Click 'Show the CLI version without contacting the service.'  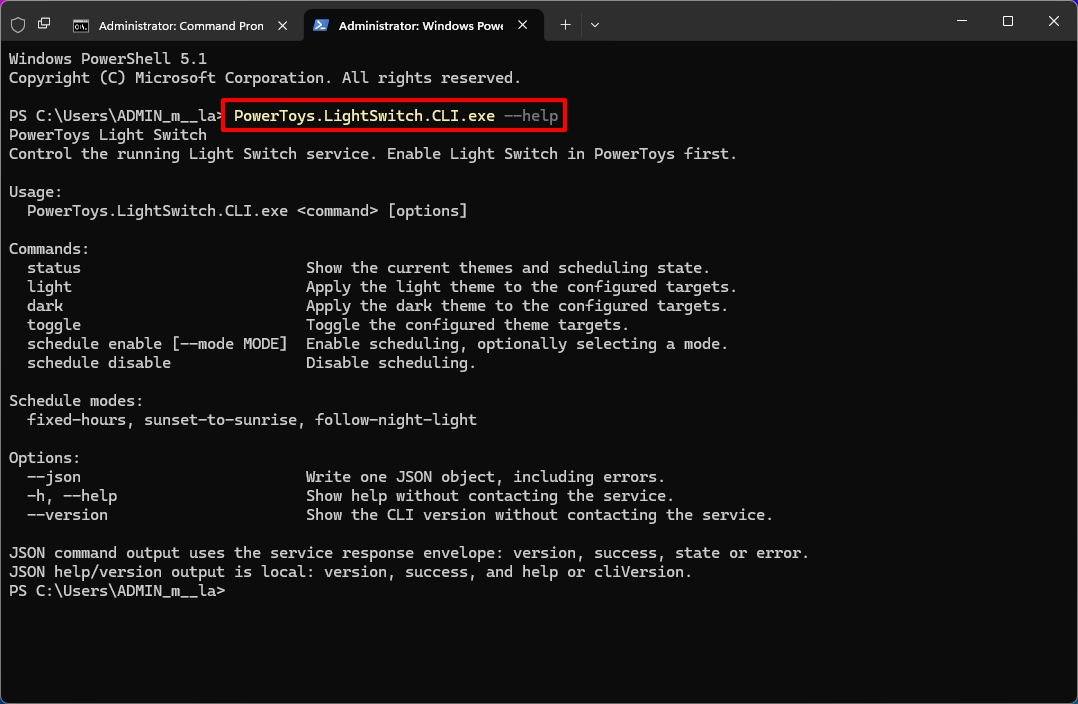coord(539,515)
